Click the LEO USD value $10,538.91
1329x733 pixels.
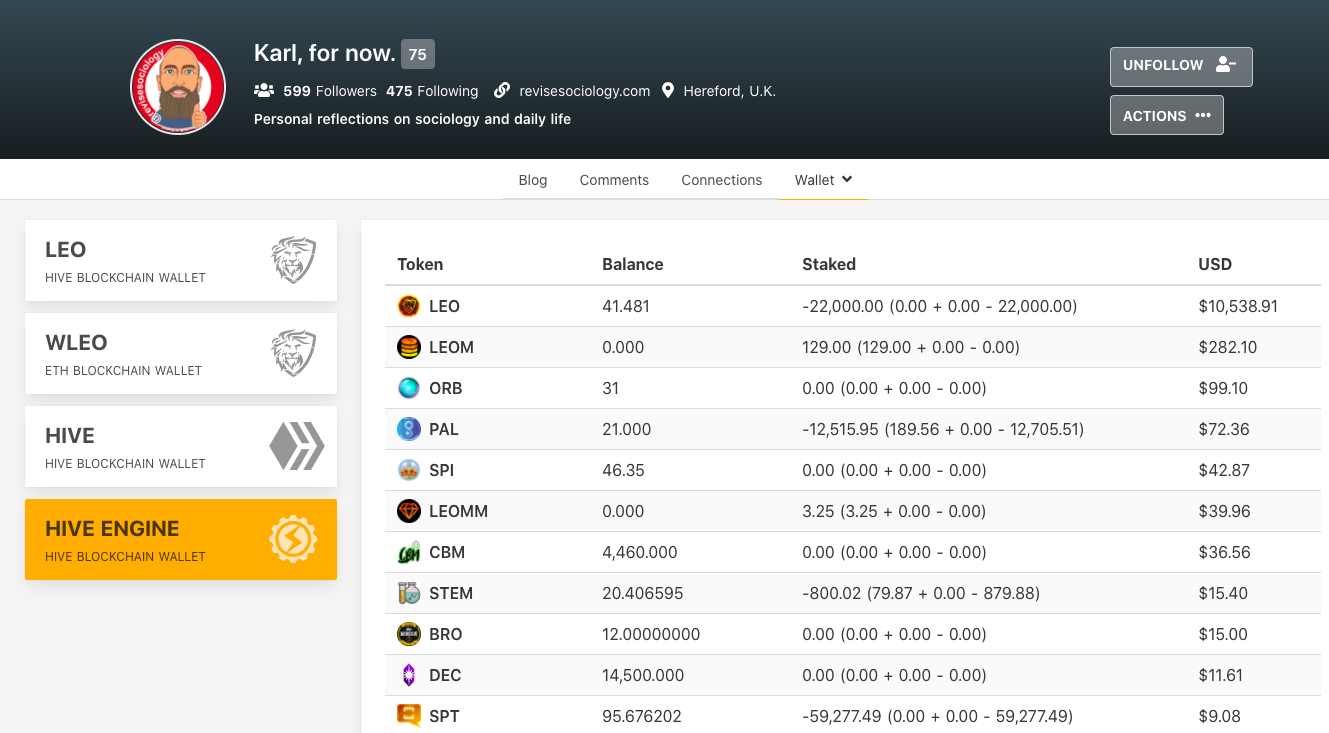(x=1238, y=306)
